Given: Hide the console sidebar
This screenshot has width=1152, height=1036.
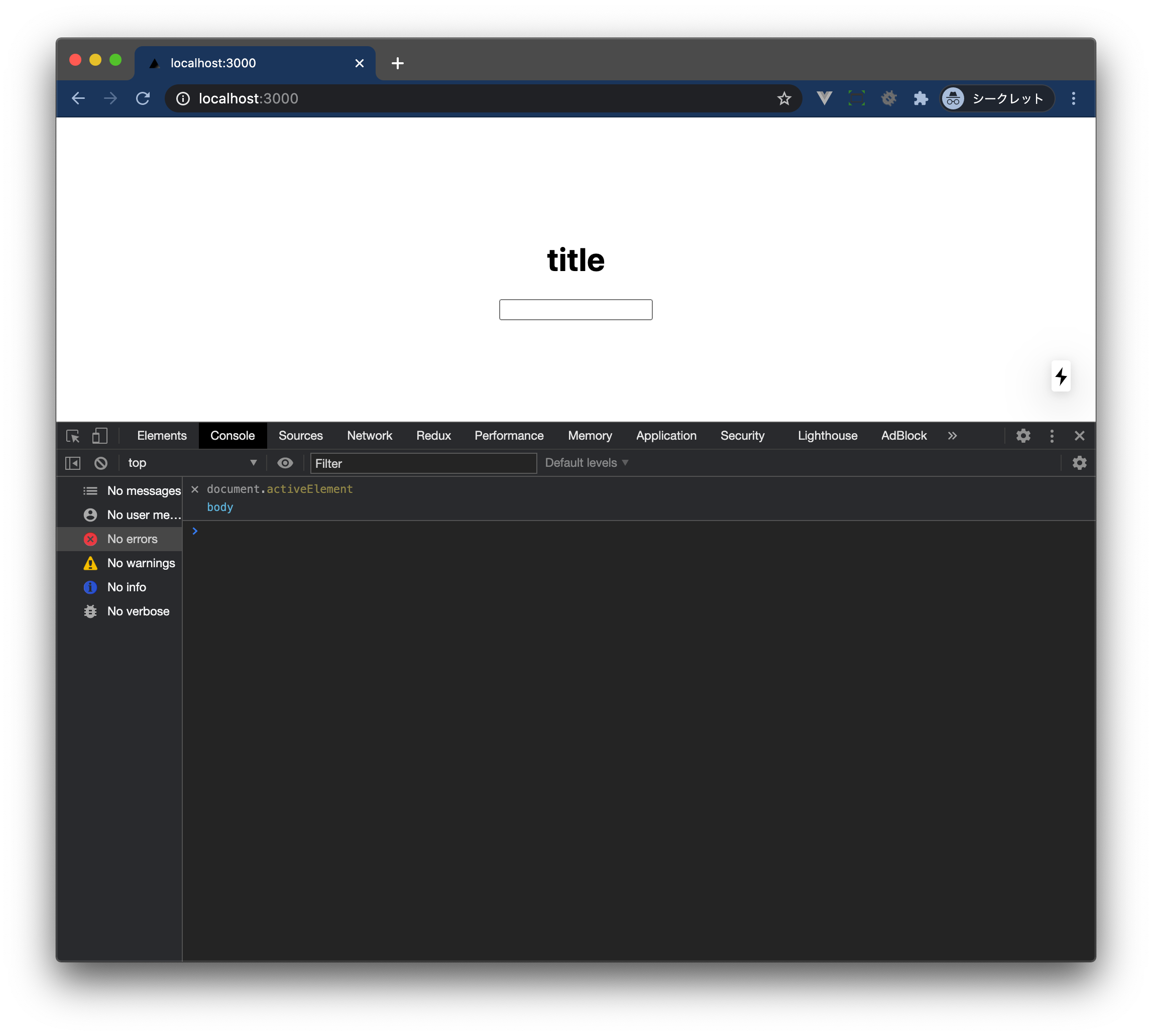Looking at the screenshot, I should pos(73,463).
